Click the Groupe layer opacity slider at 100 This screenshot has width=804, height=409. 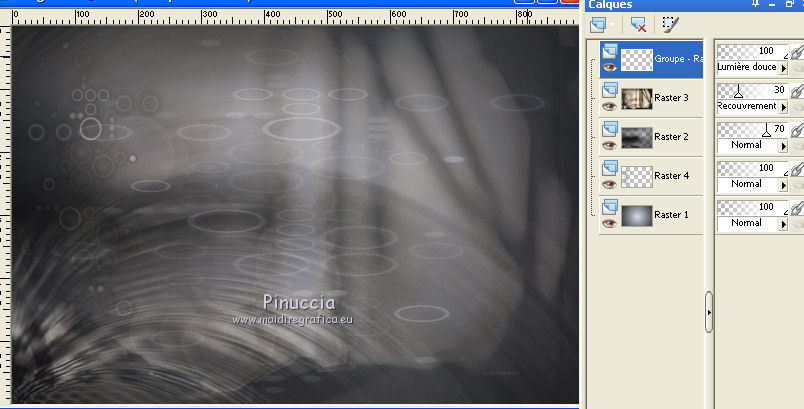pos(752,51)
